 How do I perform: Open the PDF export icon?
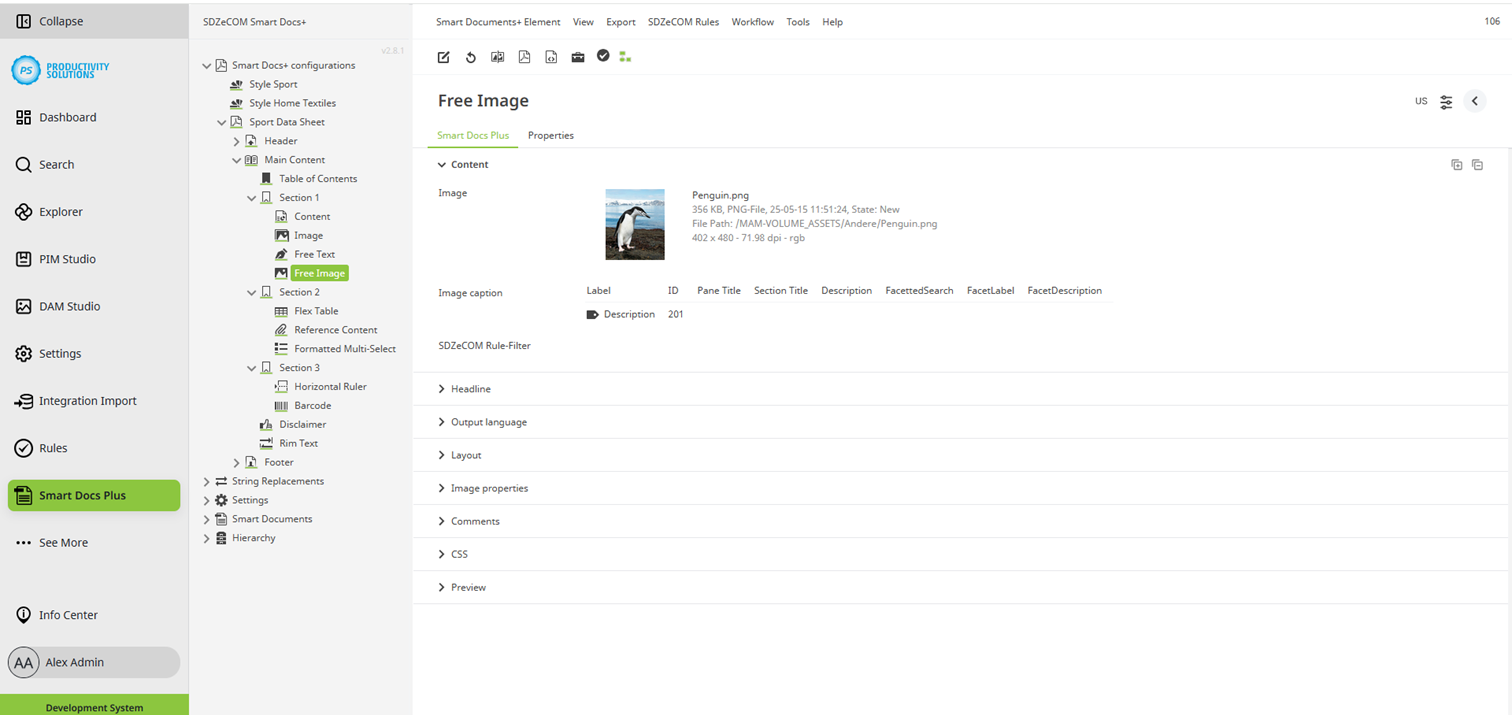(x=524, y=57)
